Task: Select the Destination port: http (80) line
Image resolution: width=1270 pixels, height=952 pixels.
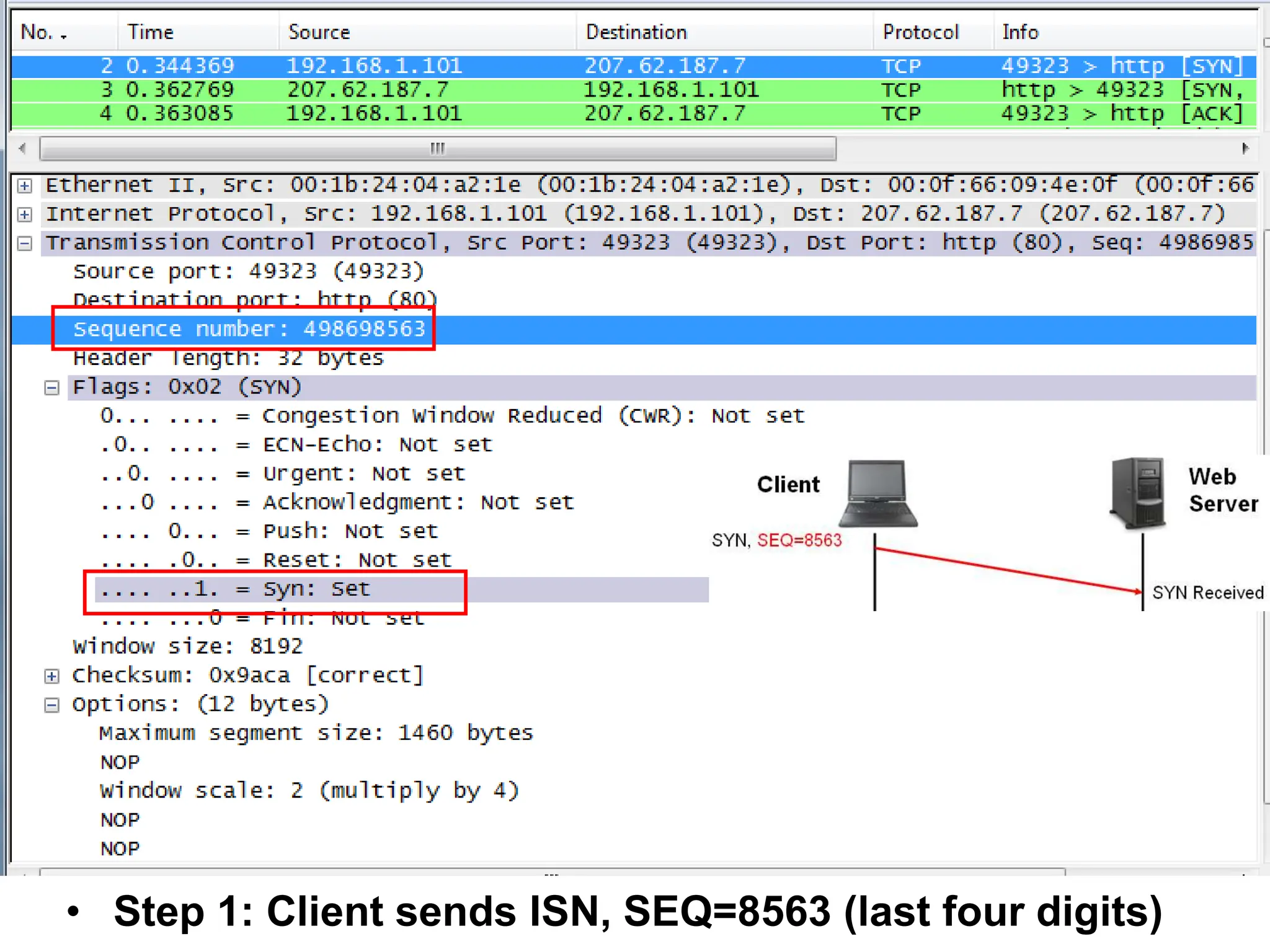Action: point(255,300)
